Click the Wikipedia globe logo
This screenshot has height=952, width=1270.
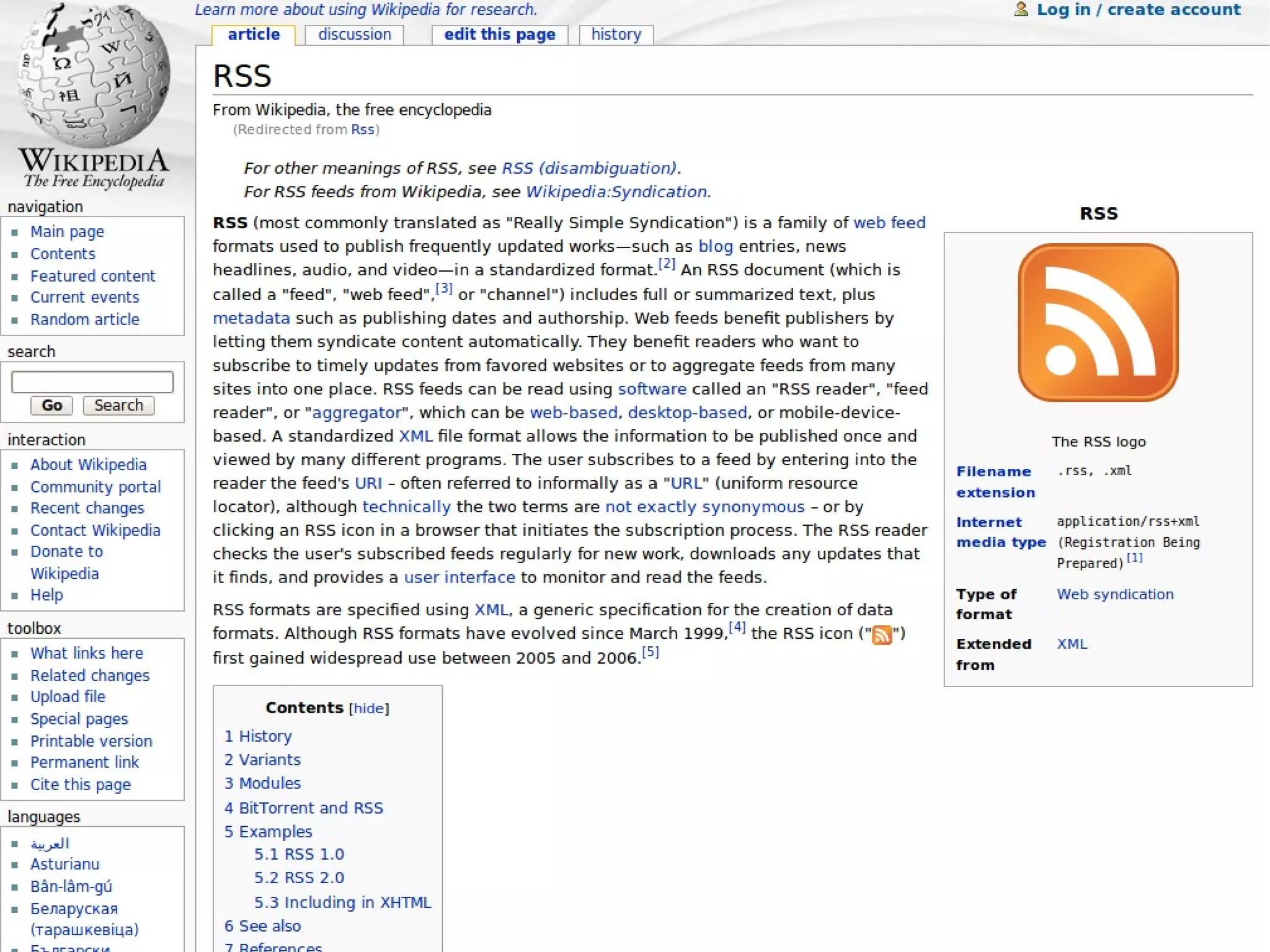pos(93,74)
